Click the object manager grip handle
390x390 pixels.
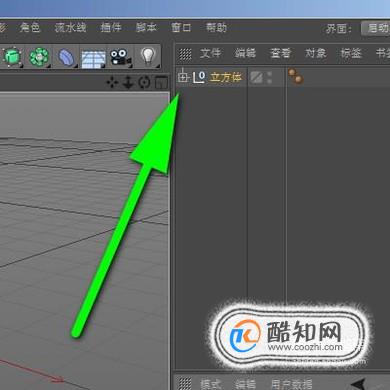185,54
